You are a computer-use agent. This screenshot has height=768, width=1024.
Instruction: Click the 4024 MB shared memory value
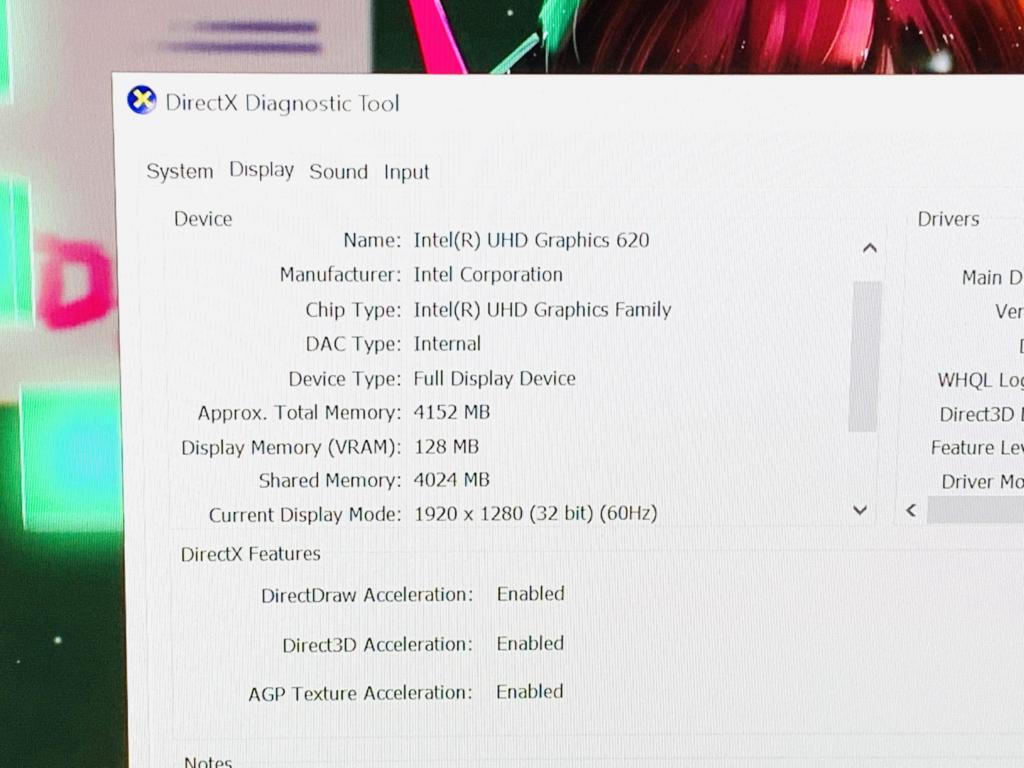452,480
